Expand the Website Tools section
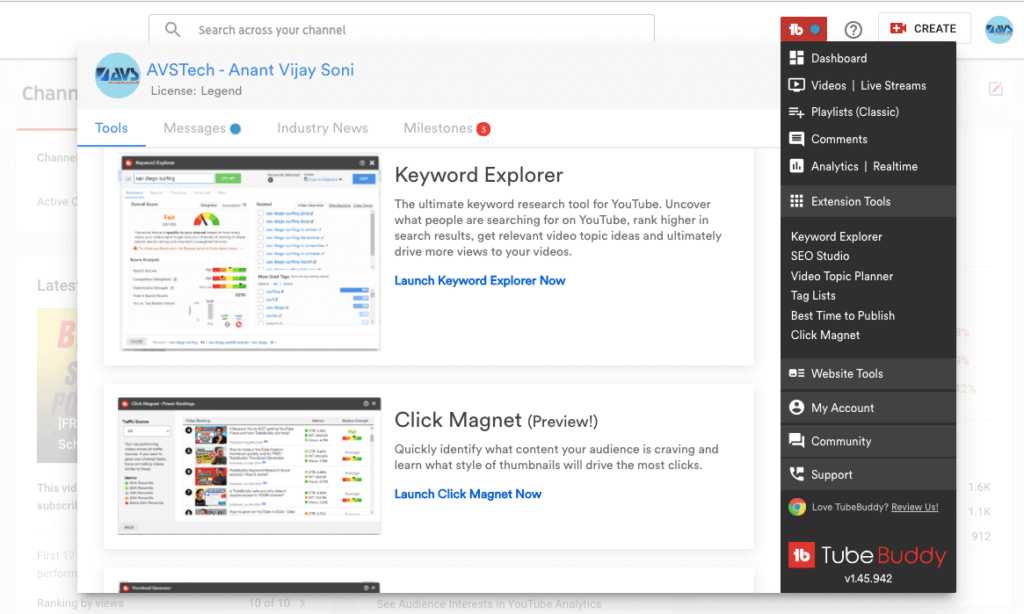Viewport: 1024px width, 614px height. 868,374
